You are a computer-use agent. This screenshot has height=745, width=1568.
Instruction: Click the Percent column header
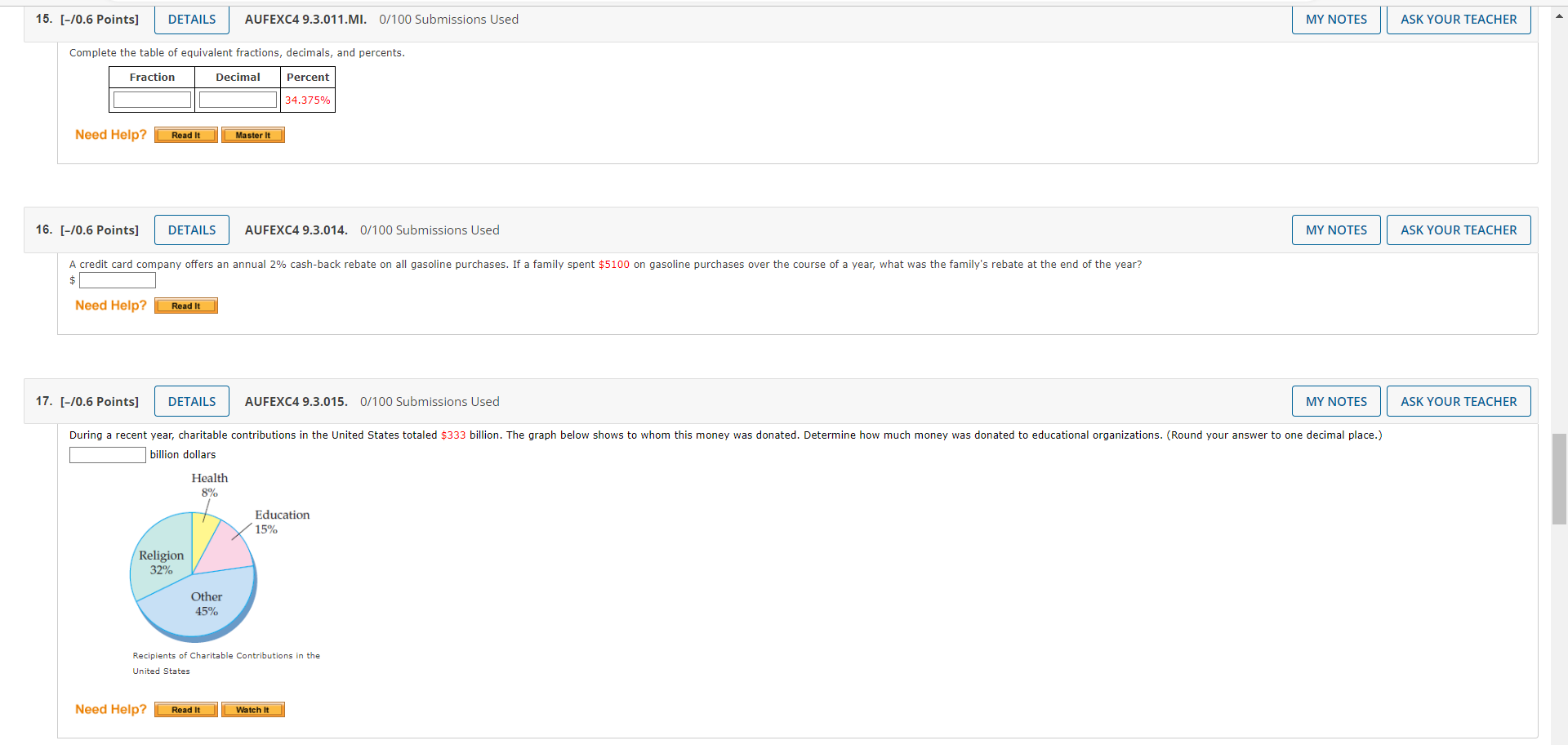(x=308, y=78)
